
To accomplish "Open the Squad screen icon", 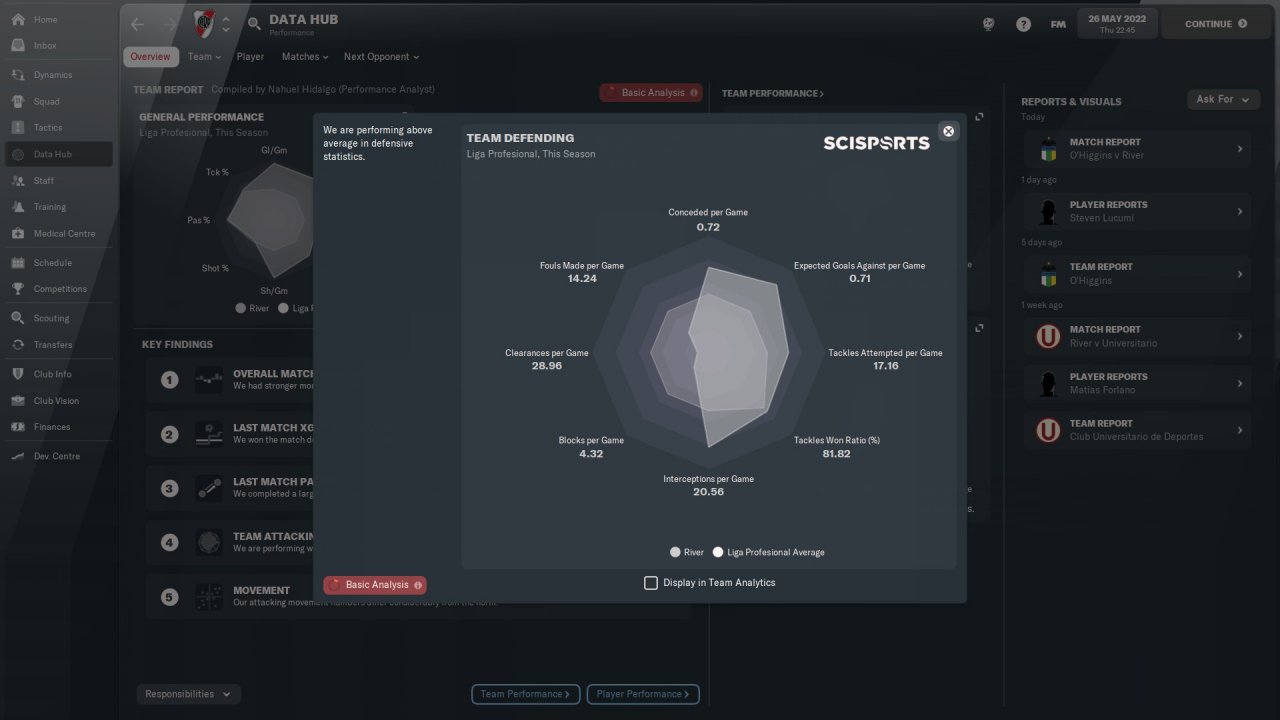I will pyautogui.click(x=18, y=101).
